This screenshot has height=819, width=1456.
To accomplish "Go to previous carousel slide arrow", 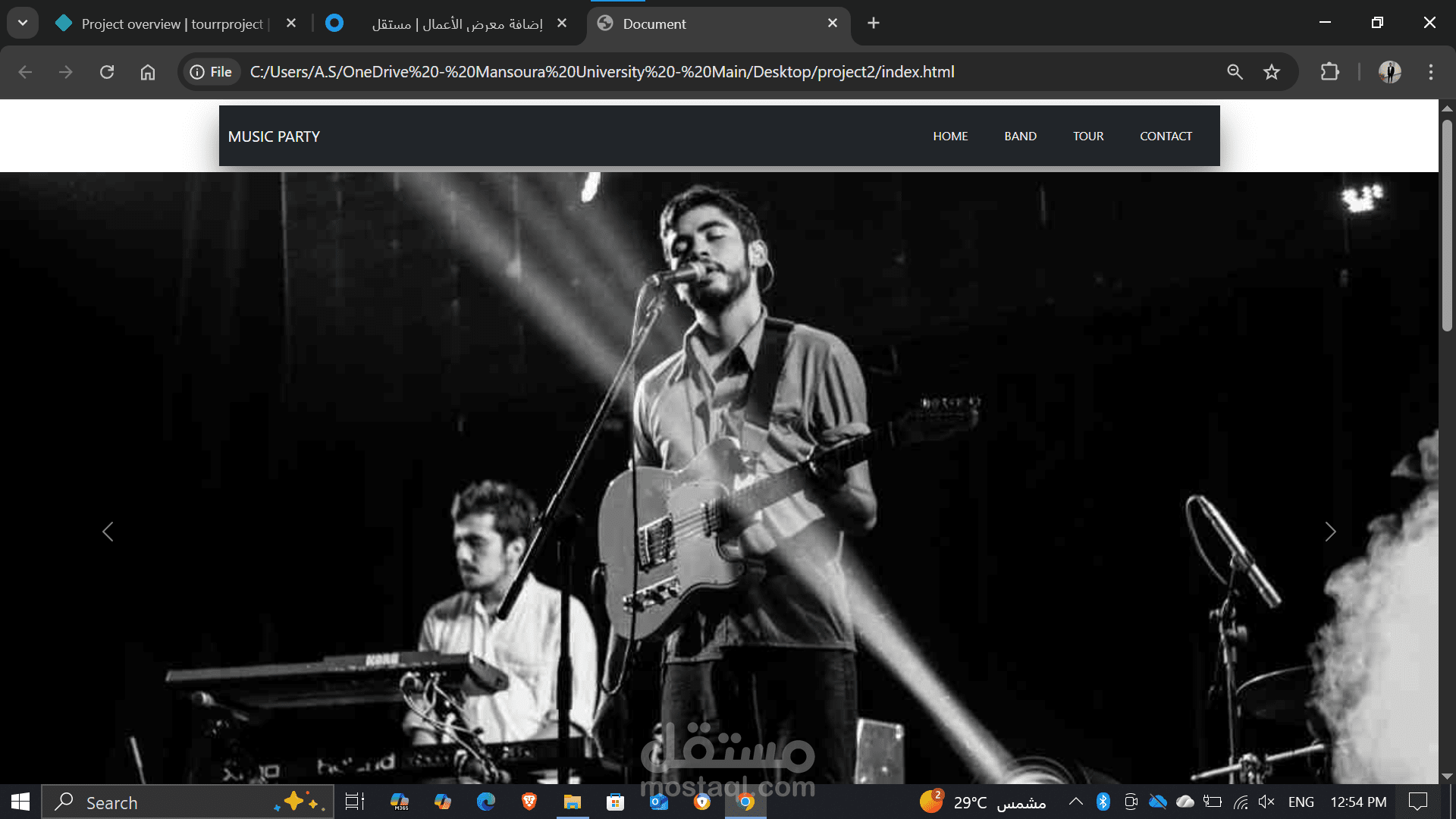I will tap(108, 532).
